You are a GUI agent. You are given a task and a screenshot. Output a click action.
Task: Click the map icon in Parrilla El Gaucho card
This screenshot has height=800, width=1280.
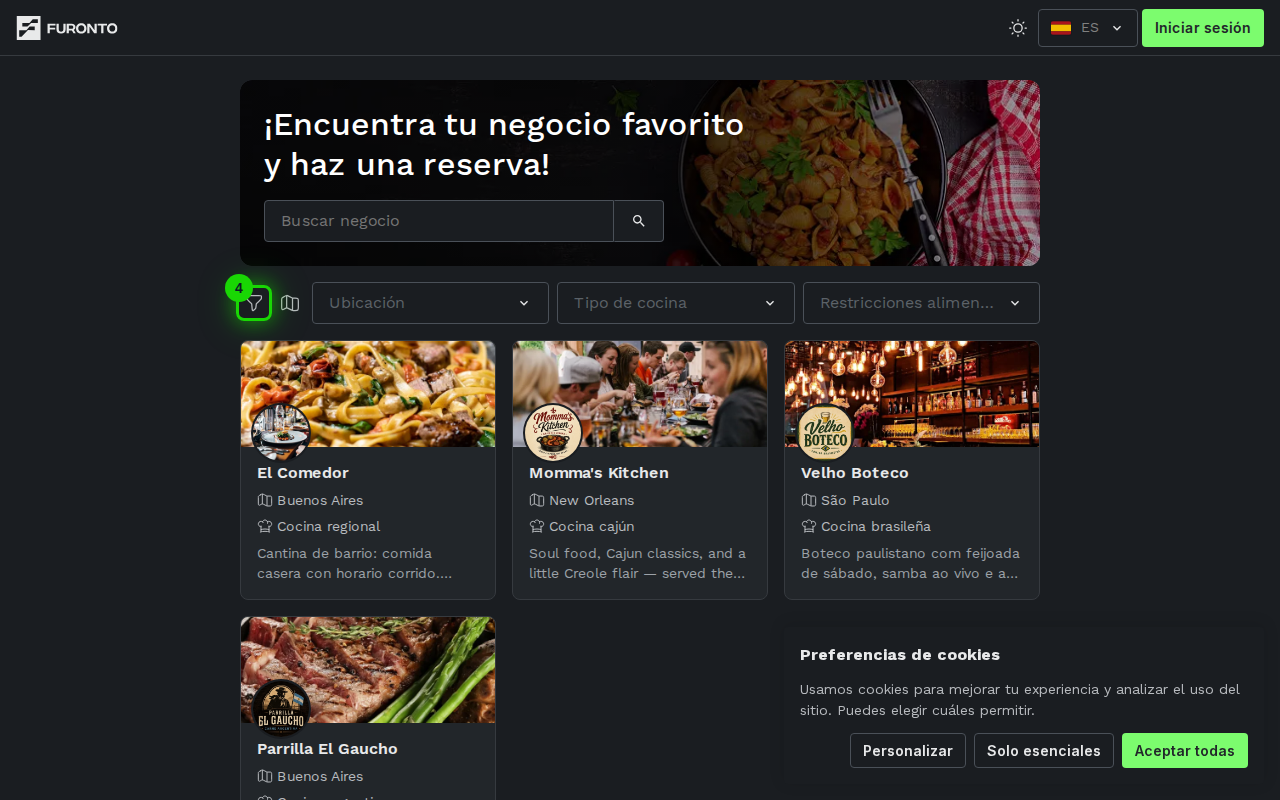click(265, 776)
